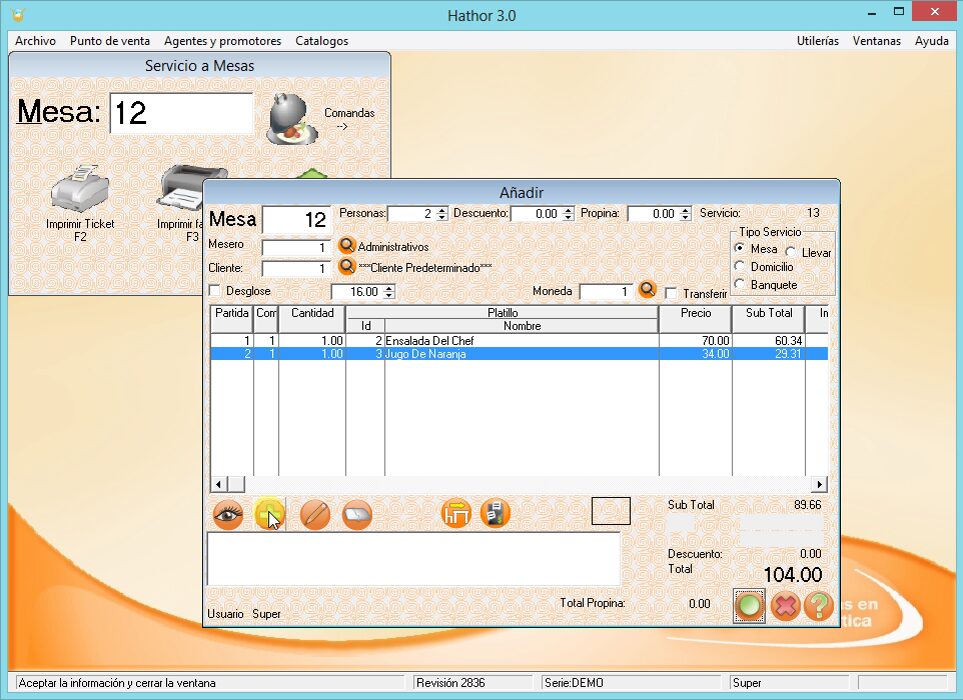Click the Mesero input field
This screenshot has width=963, height=700.
[x=297, y=247]
